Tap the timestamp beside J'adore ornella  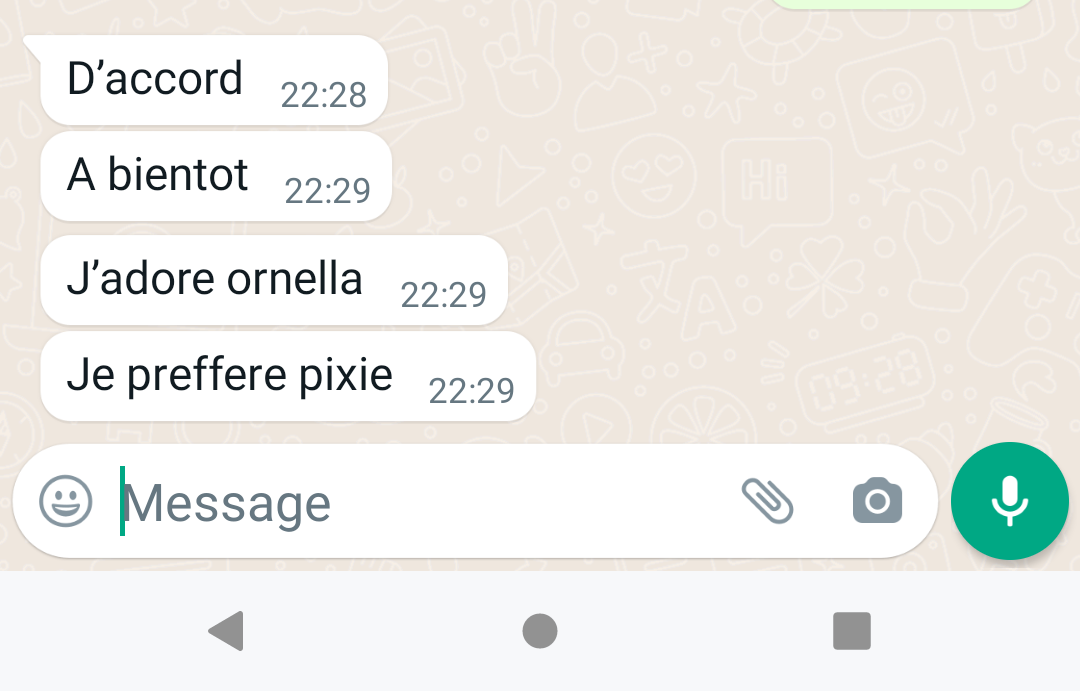tap(444, 295)
